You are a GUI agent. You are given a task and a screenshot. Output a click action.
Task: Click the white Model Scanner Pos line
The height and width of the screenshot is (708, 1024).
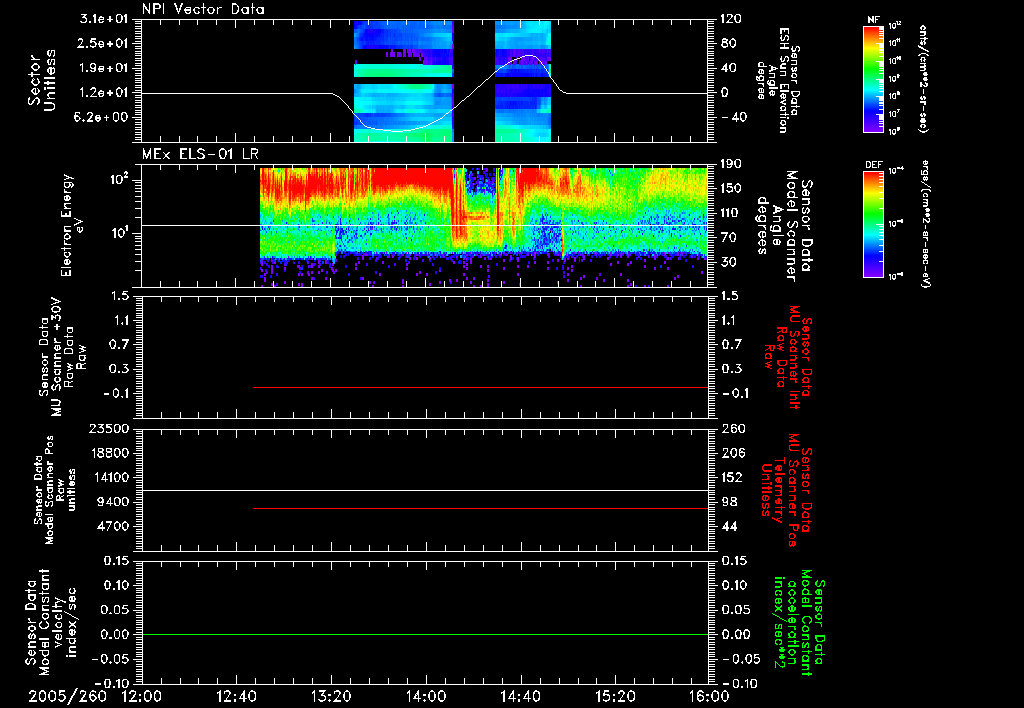click(x=424, y=490)
